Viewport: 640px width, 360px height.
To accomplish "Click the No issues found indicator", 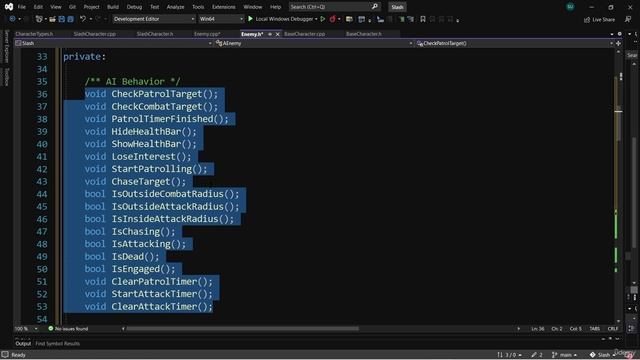I will pyautogui.click(x=68, y=329).
